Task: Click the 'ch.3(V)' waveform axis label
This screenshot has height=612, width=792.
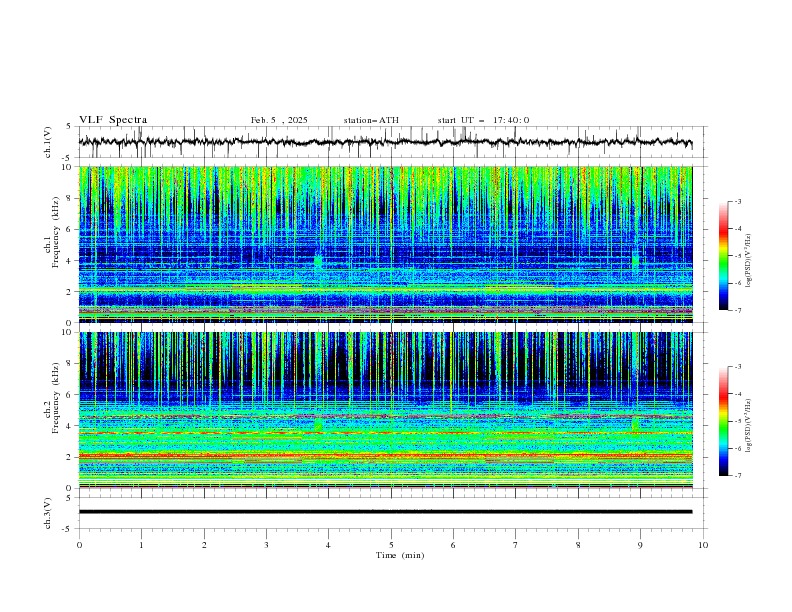Action: coord(48,513)
